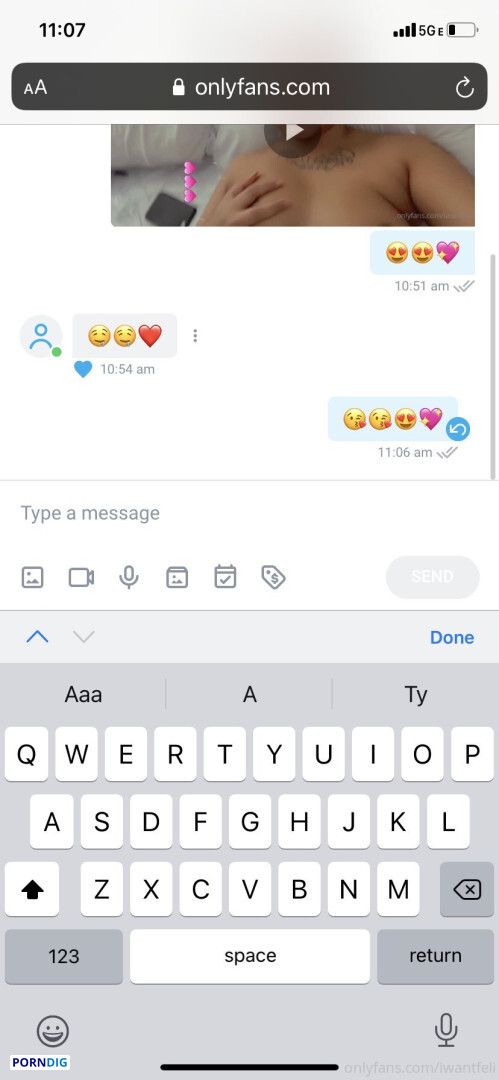499x1080 pixels.
Task: Tap the scheduled message calendar icon
Action: (x=225, y=577)
